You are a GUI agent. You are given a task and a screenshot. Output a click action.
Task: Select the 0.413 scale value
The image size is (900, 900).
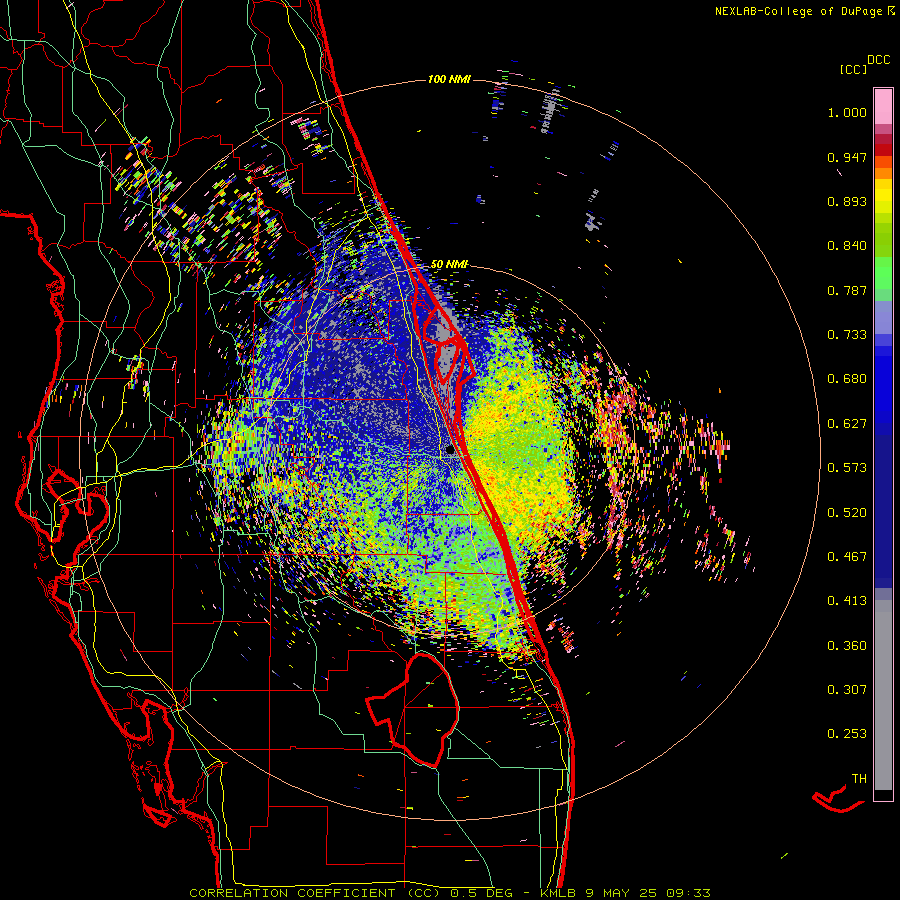(847, 601)
